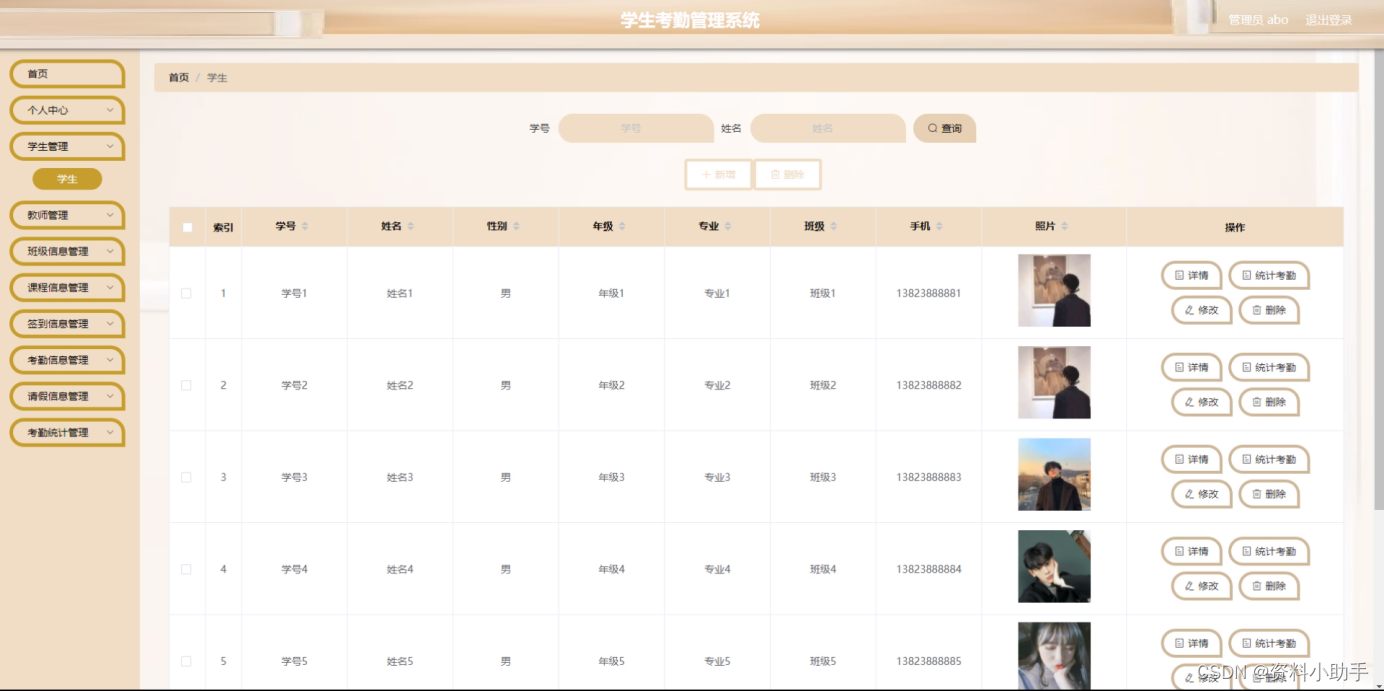Sort the 班级 column using its arrows
Viewport: 1384px width, 691px height.
click(x=834, y=227)
